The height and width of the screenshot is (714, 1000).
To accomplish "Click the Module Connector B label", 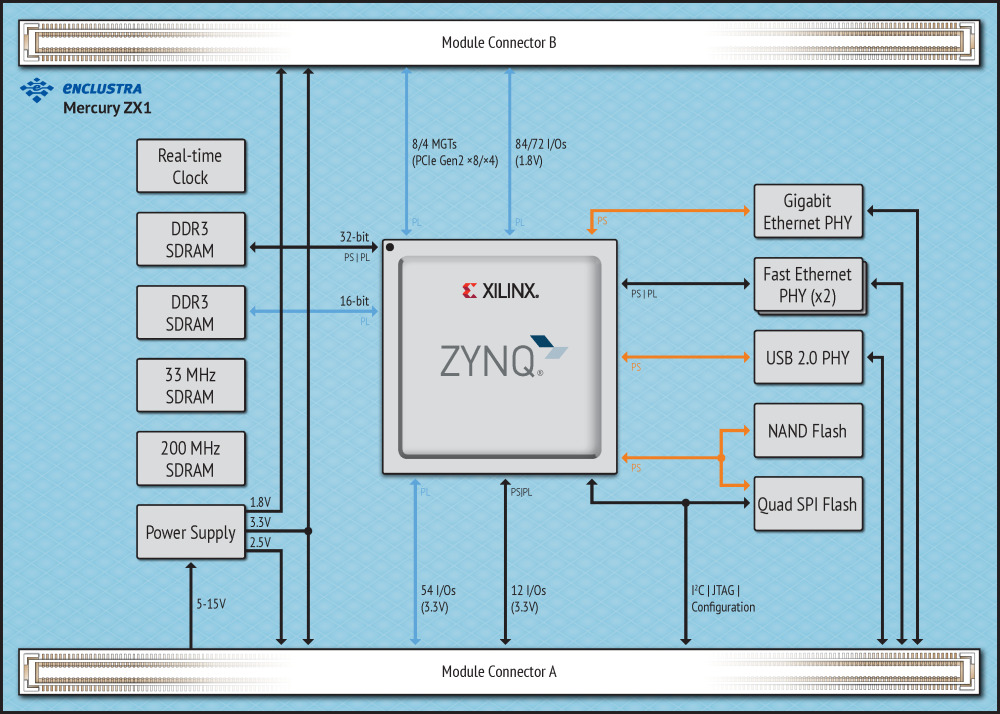I will [499, 43].
